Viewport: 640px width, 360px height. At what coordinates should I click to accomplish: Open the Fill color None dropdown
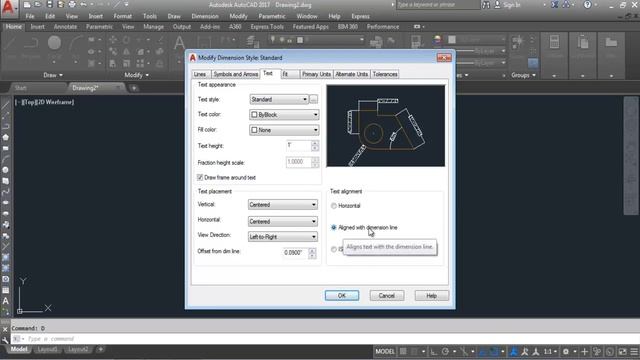284,130
